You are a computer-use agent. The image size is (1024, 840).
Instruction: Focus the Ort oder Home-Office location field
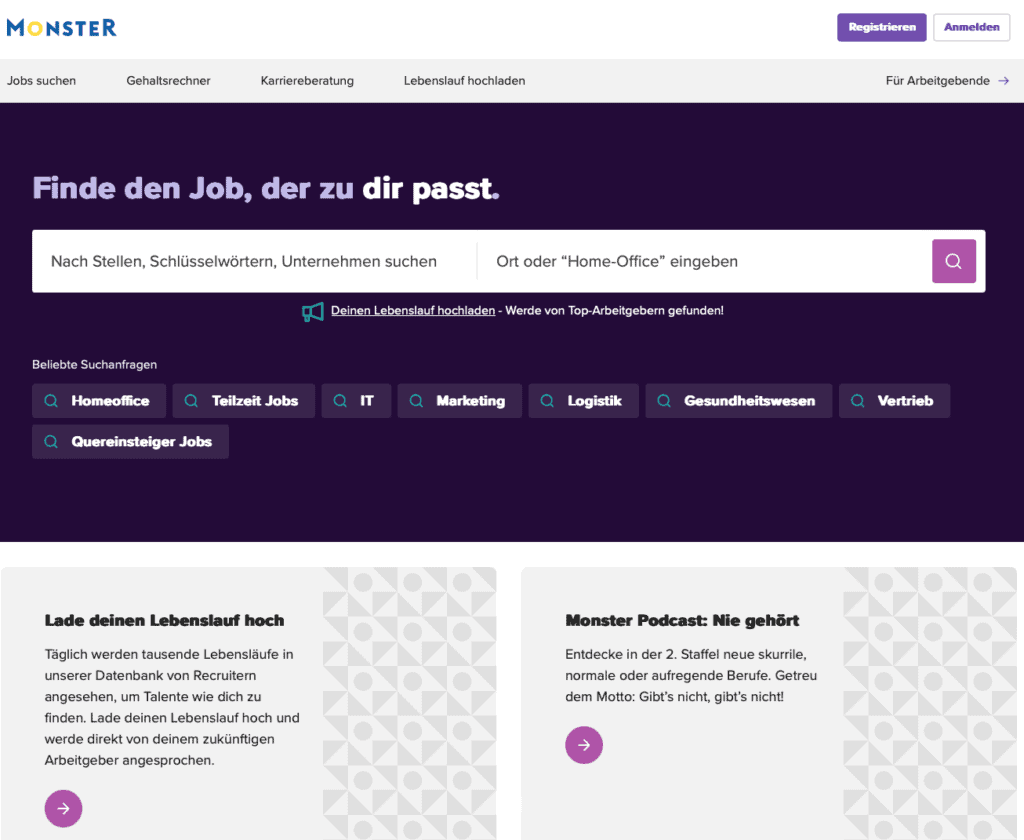(x=704, y=261)
